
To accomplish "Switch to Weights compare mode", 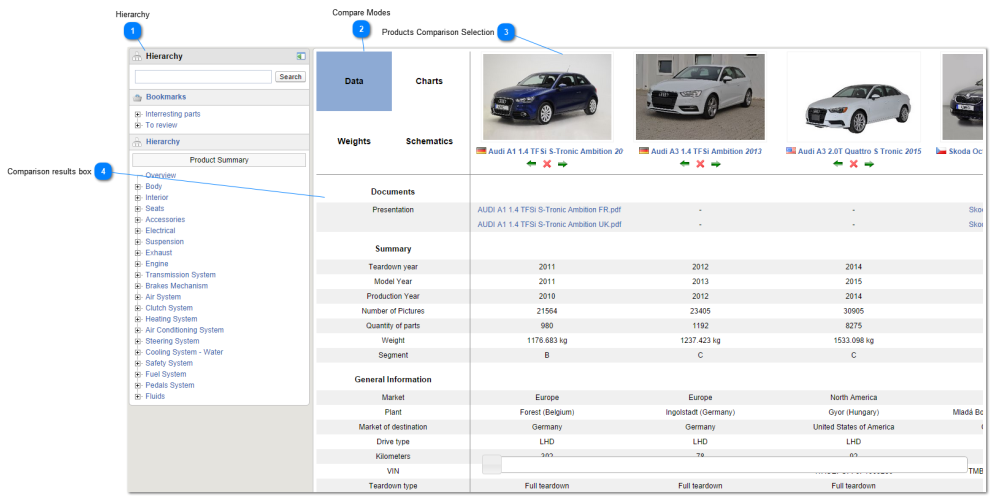I will [x=354, y=141].
